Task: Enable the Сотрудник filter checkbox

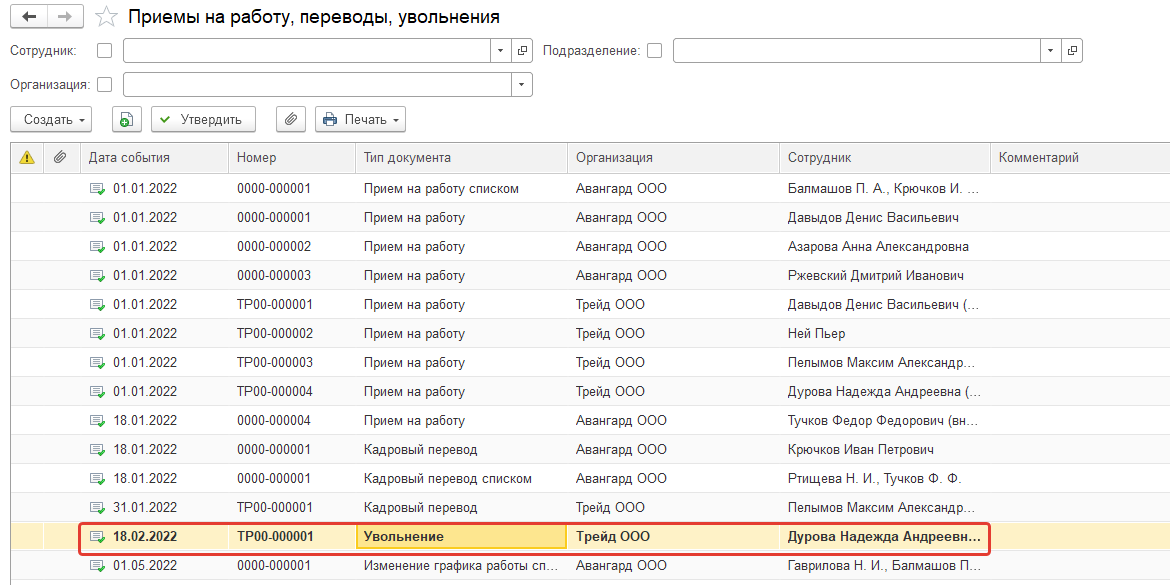Action: pyautogui.click(x=104, y=51)
